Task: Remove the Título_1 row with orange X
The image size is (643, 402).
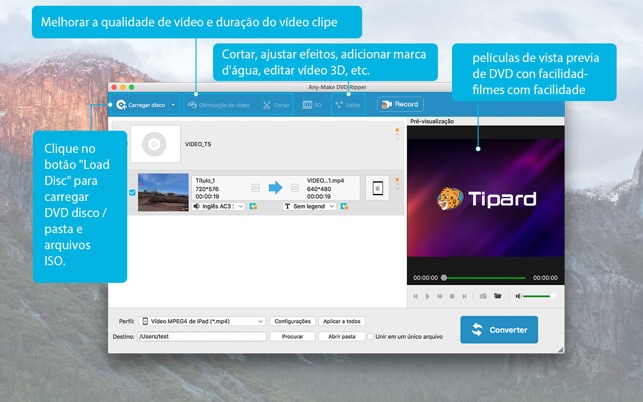Action: (397, 180)
